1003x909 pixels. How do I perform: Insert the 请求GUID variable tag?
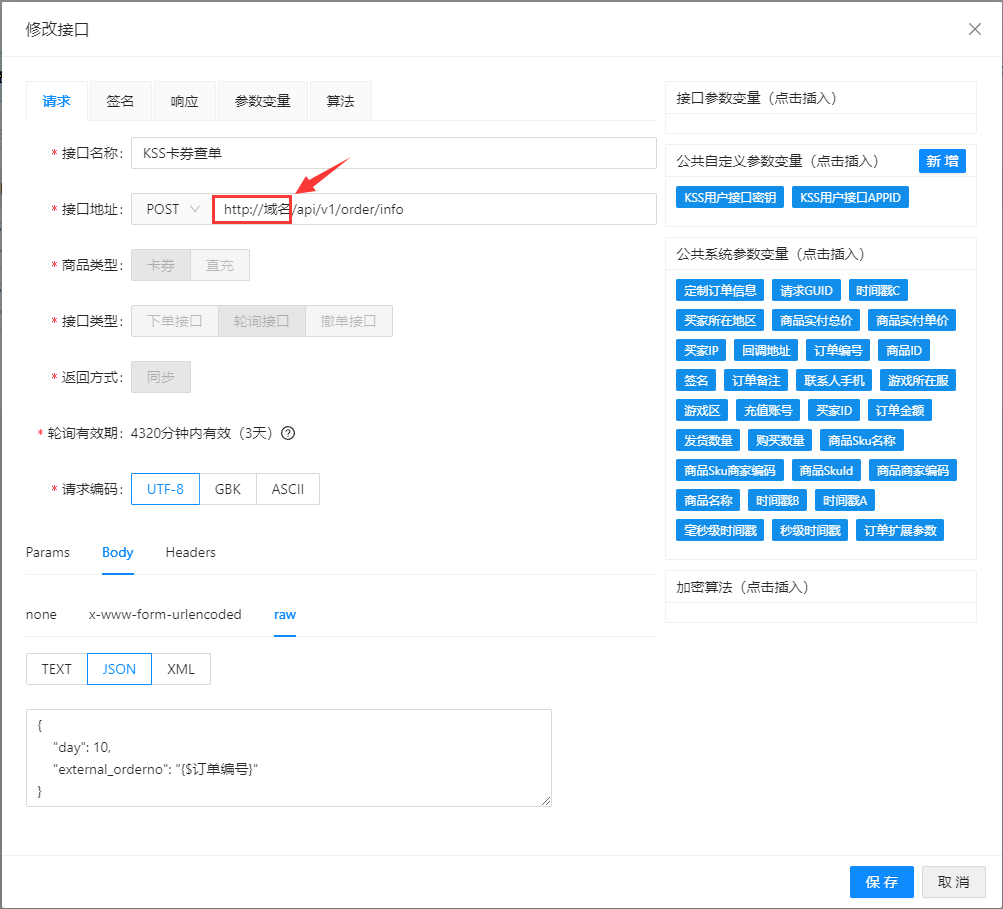click(x=806, y=290)
